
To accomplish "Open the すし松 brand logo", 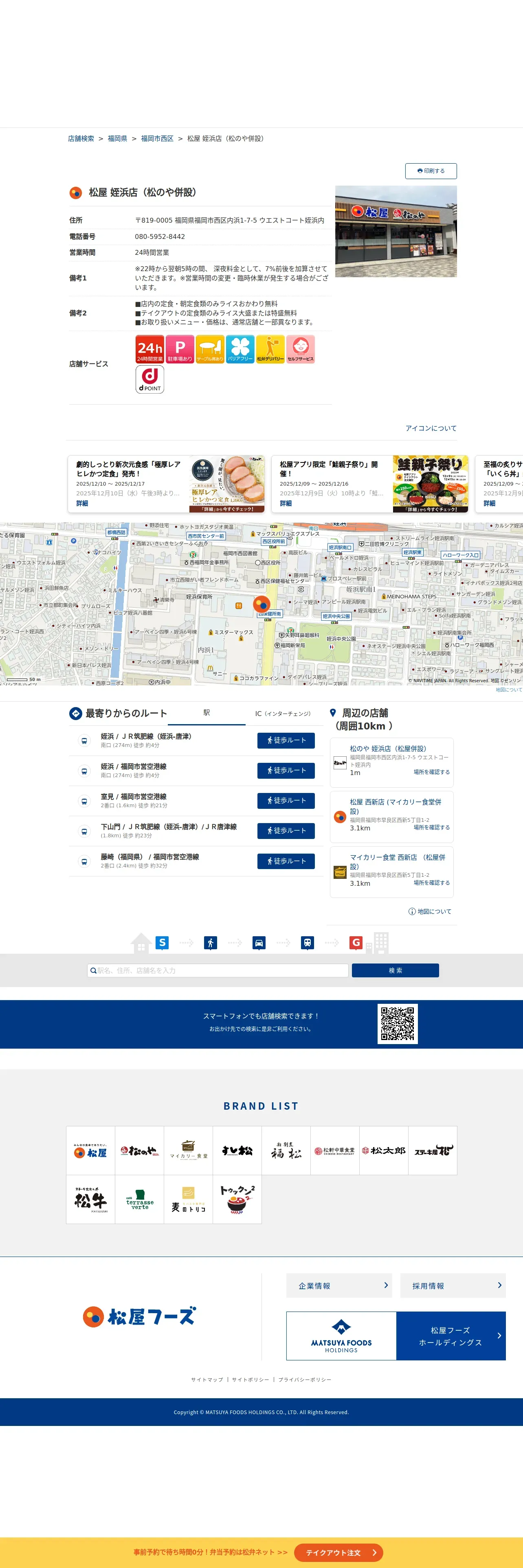I will 237,1150.
